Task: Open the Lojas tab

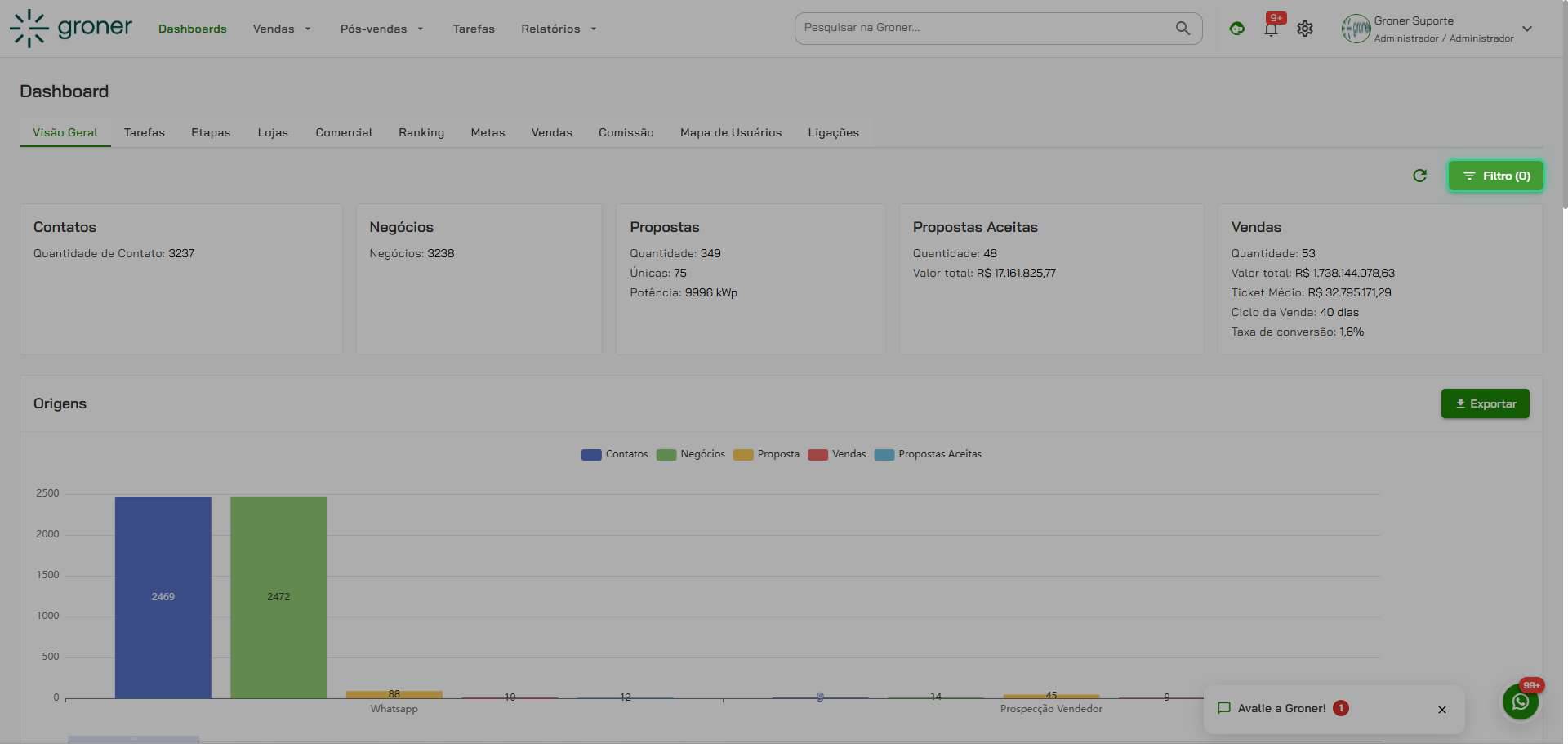Action: coord(273,132)
